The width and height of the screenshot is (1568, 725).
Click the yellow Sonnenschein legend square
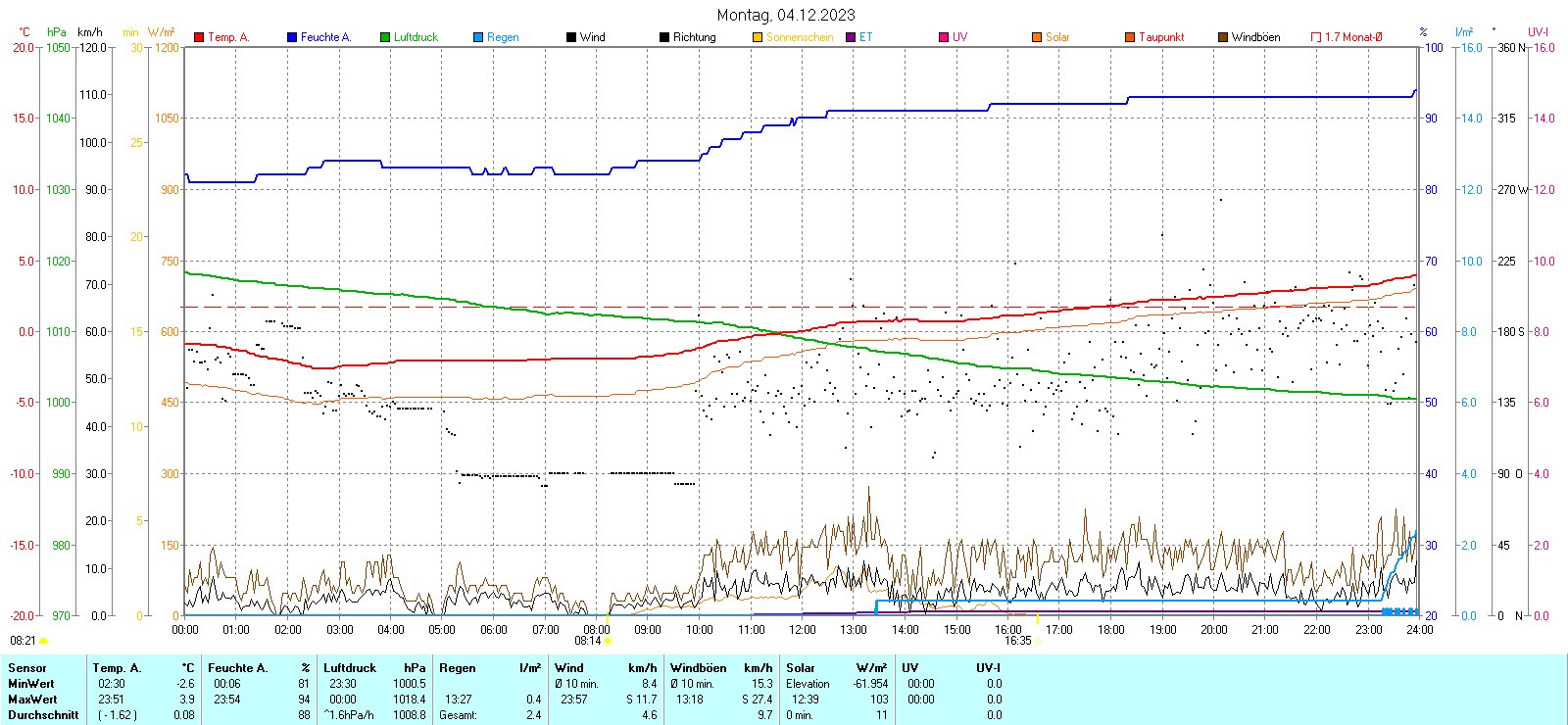[758, 37]
